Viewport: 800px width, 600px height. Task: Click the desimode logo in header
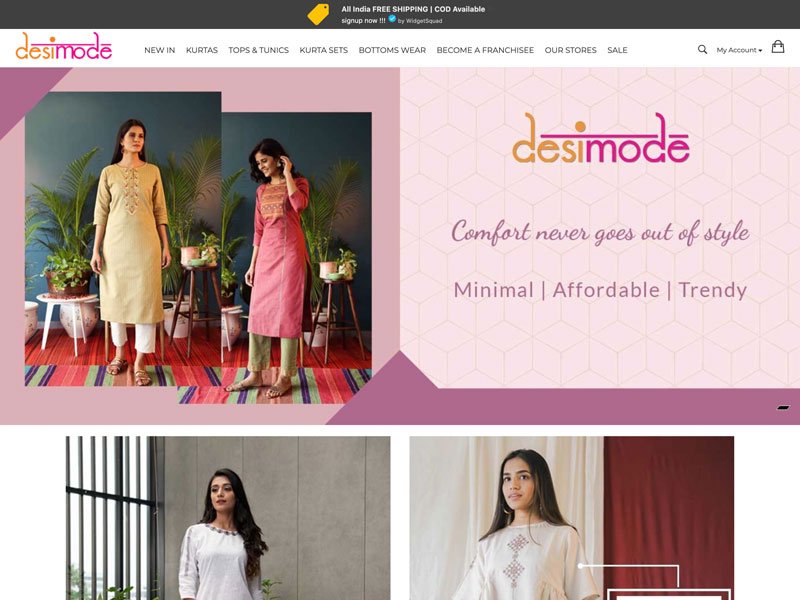coord(64,46)
